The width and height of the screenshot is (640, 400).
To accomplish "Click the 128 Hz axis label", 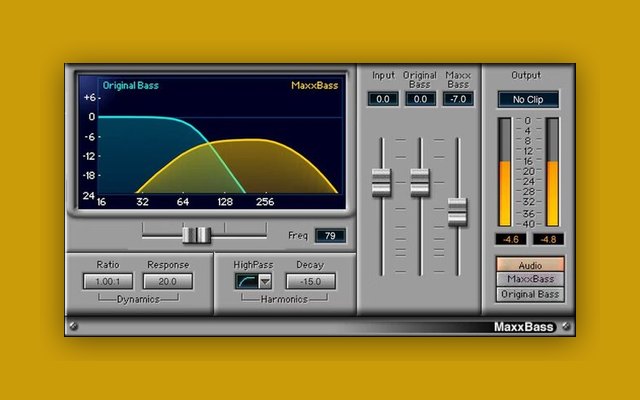I will pyautogui.click(x=225, y=202).
